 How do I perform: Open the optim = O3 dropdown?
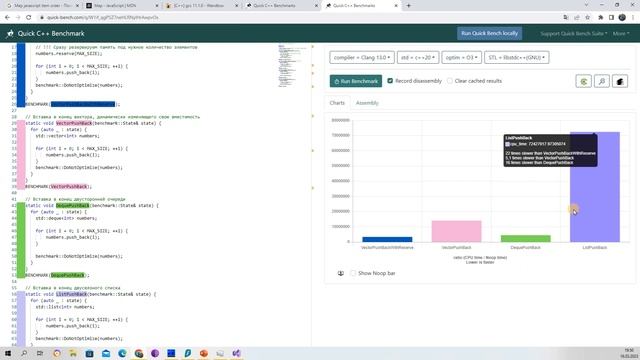tap(461, 58)
